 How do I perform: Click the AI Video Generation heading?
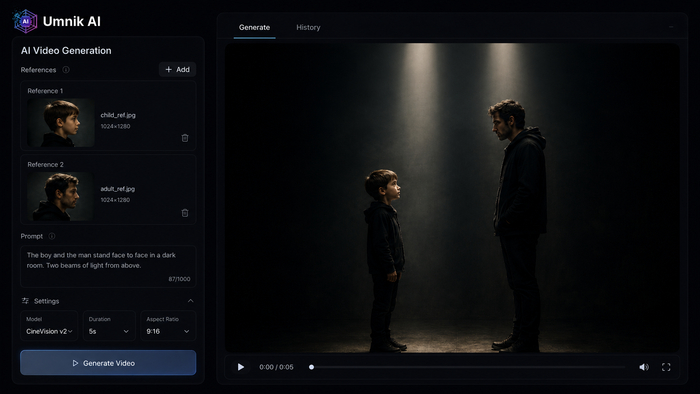coord(66,50)
